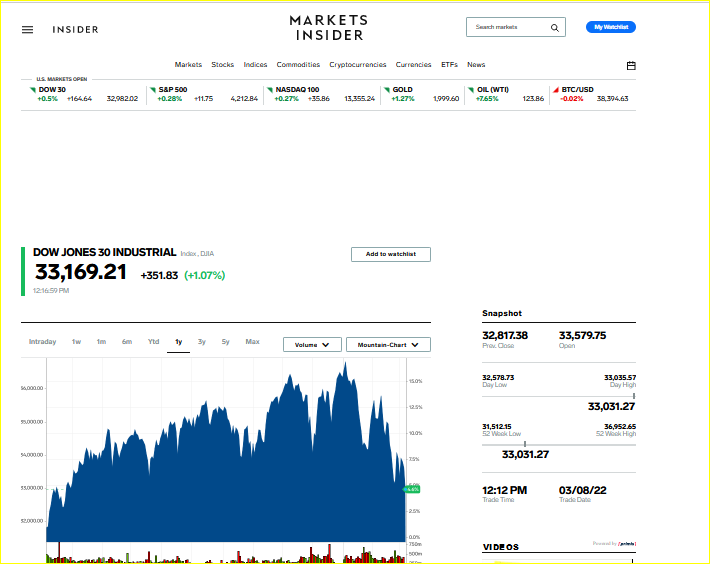Click the Day Low/High range marker
Image resolution: width=710 pixels, height=564 pixels.
[634, 396]
